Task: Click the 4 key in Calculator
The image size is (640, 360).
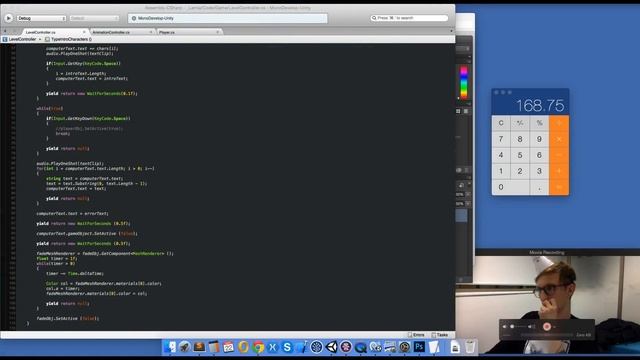Action: pyautogui.click(x=501, y=155)
